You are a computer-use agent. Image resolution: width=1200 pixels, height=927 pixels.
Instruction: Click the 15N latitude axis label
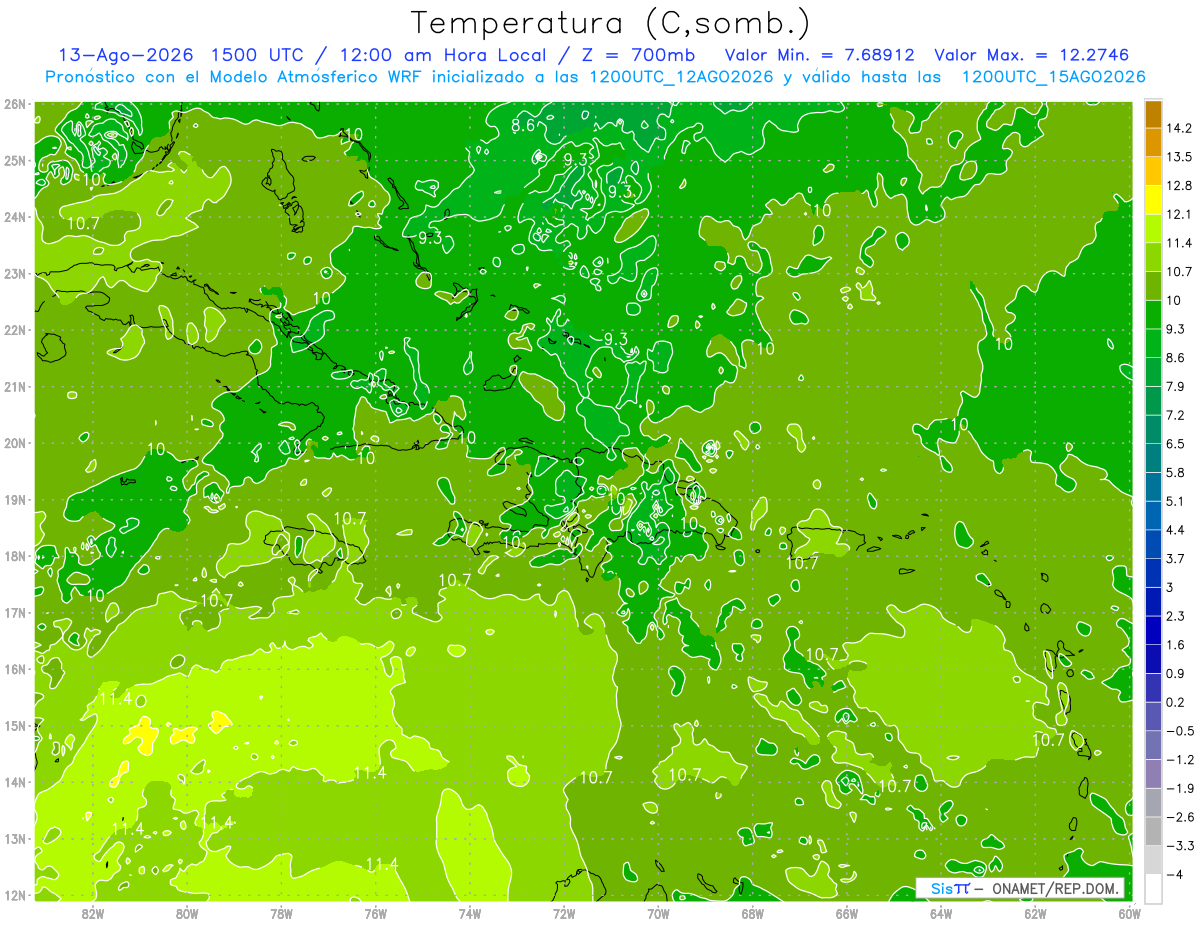click(14, 725)
